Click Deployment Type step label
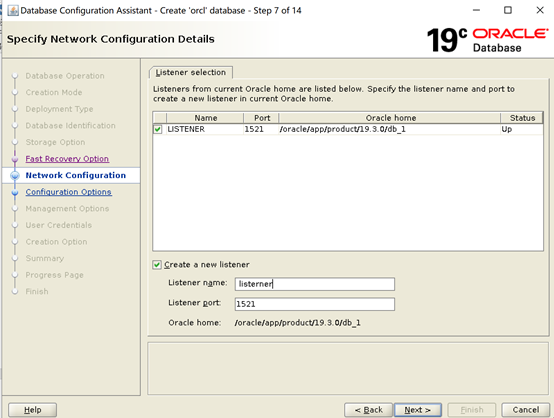Image resolution: width=554 pixels, height=418 pixels. (59, 109)
